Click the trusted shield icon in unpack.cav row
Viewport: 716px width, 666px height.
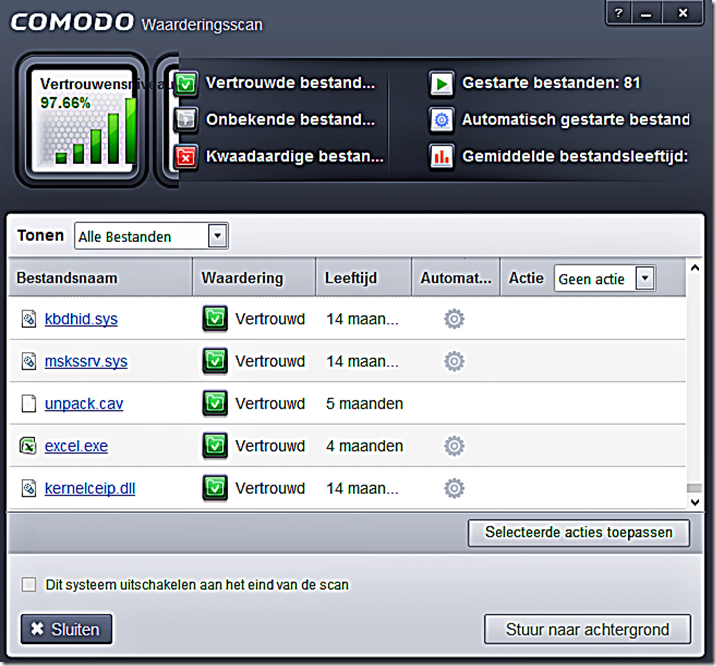point(215,403)
